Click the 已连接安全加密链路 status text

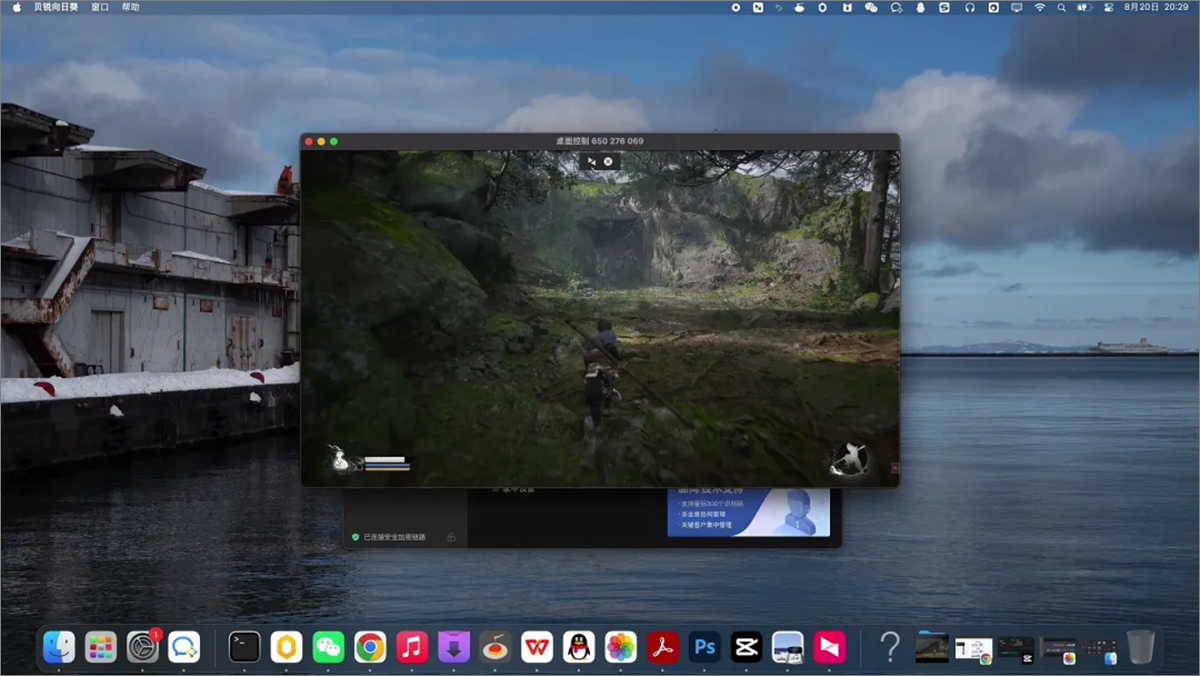click(x=394, y=537)
